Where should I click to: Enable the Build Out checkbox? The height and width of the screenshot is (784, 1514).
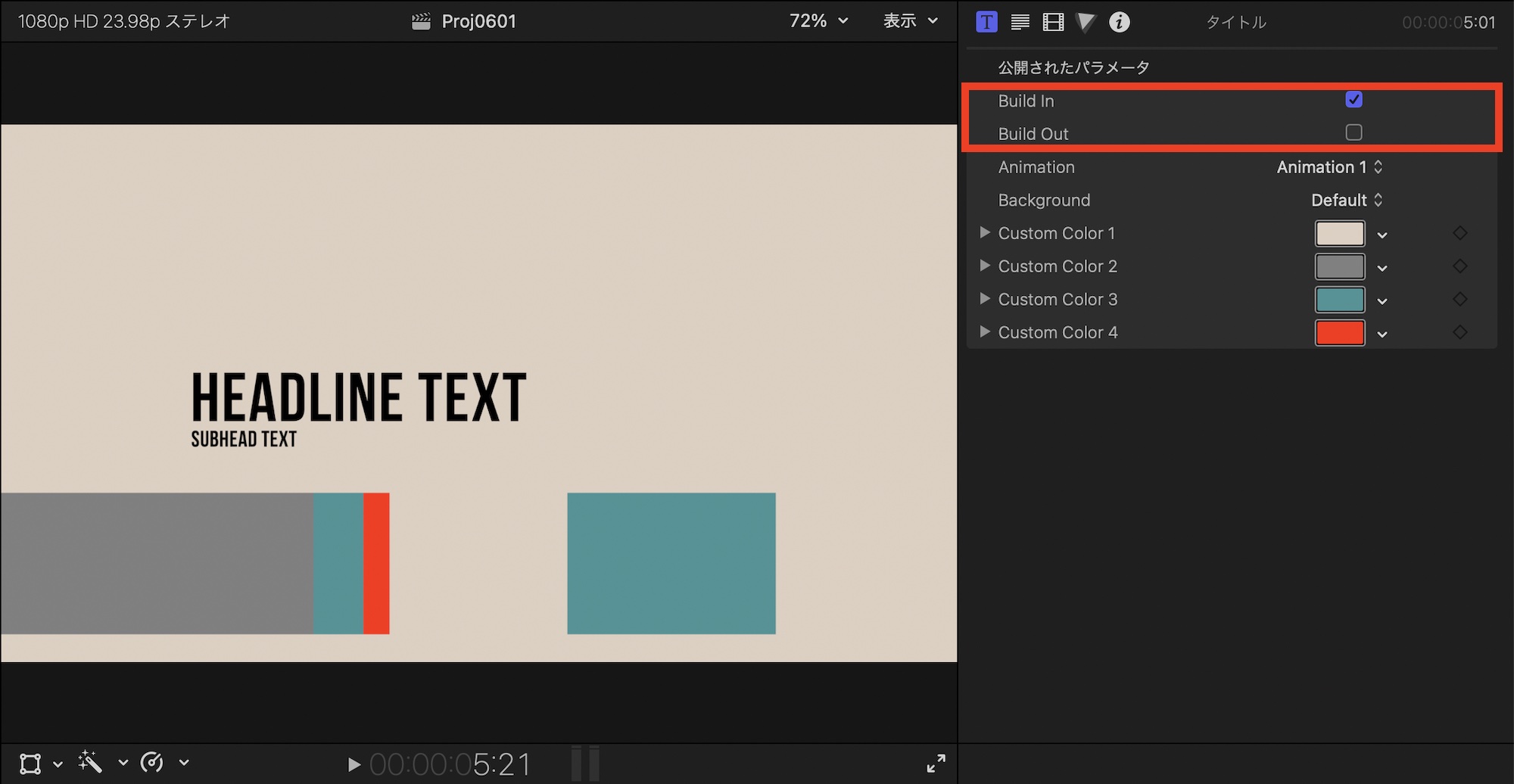click(x=1354, y=132)
